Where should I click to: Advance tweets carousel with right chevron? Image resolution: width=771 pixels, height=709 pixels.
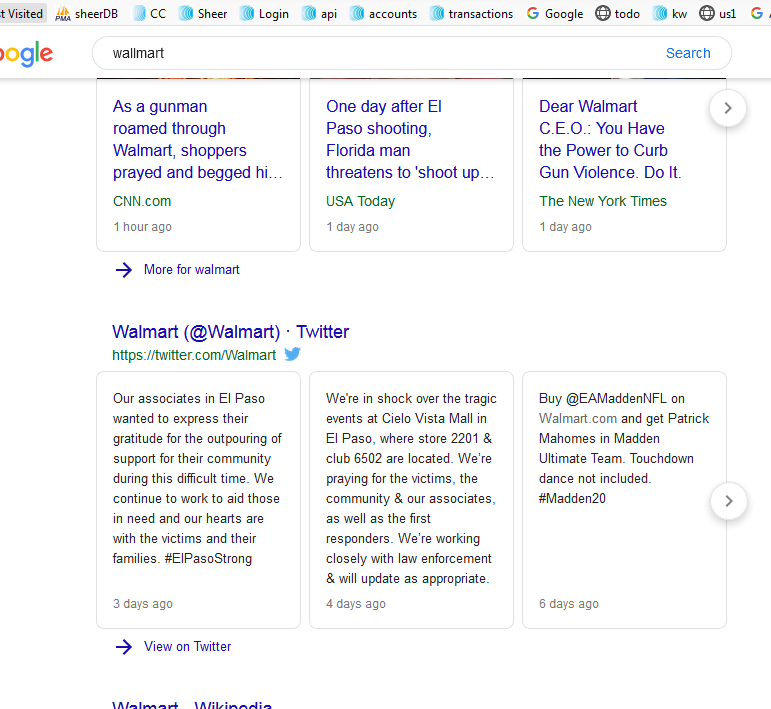click(729, 501)
